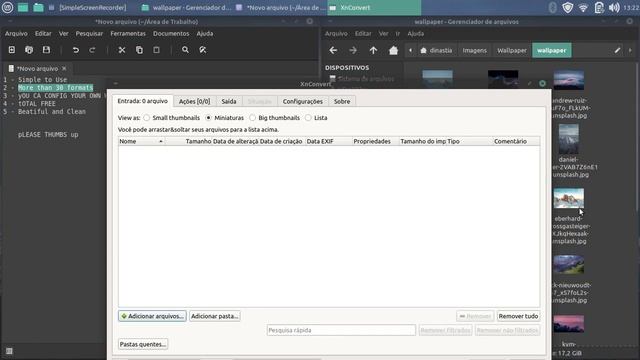Select the andrew-ruiz wallpaper thumbnail
Image resolution: width=640 pixels, height=360 pixels.
(x=569, y=80)
